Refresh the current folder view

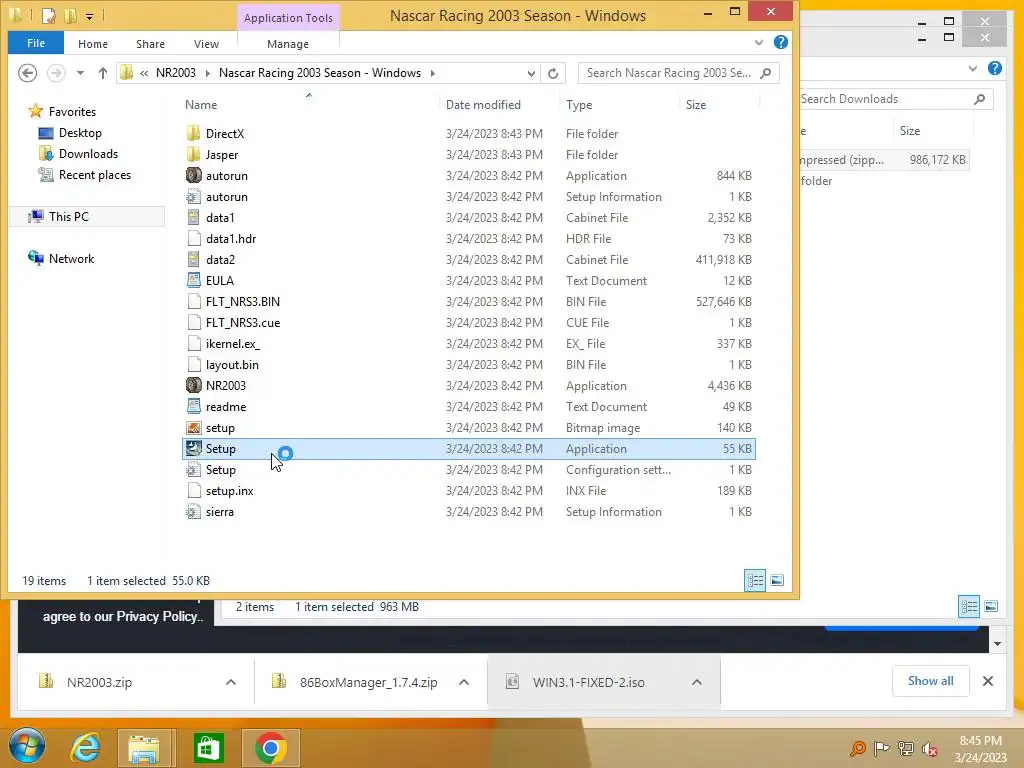tap(553, 73)
